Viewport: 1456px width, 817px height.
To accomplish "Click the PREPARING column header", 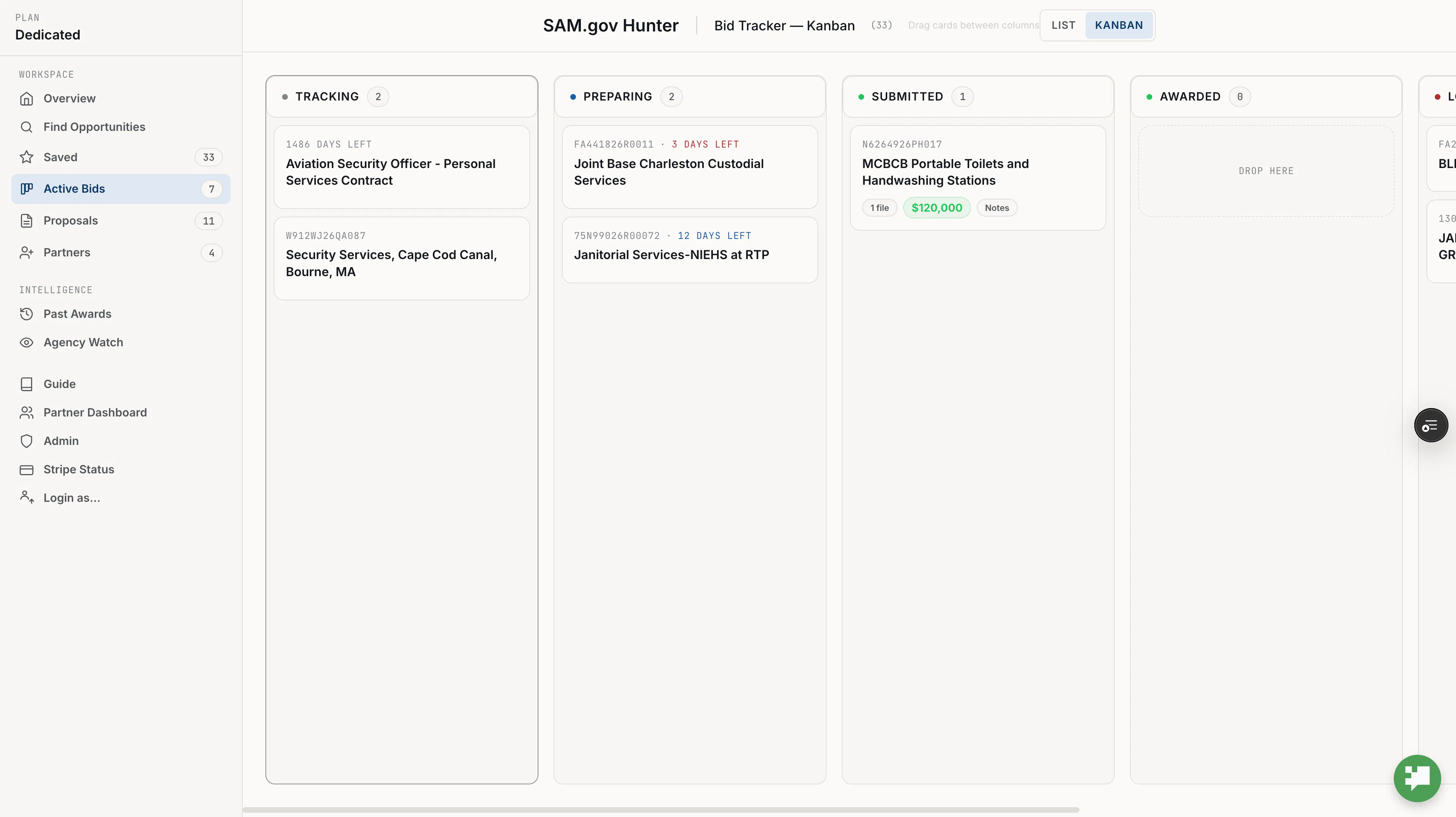I will (x=690, y=97).
